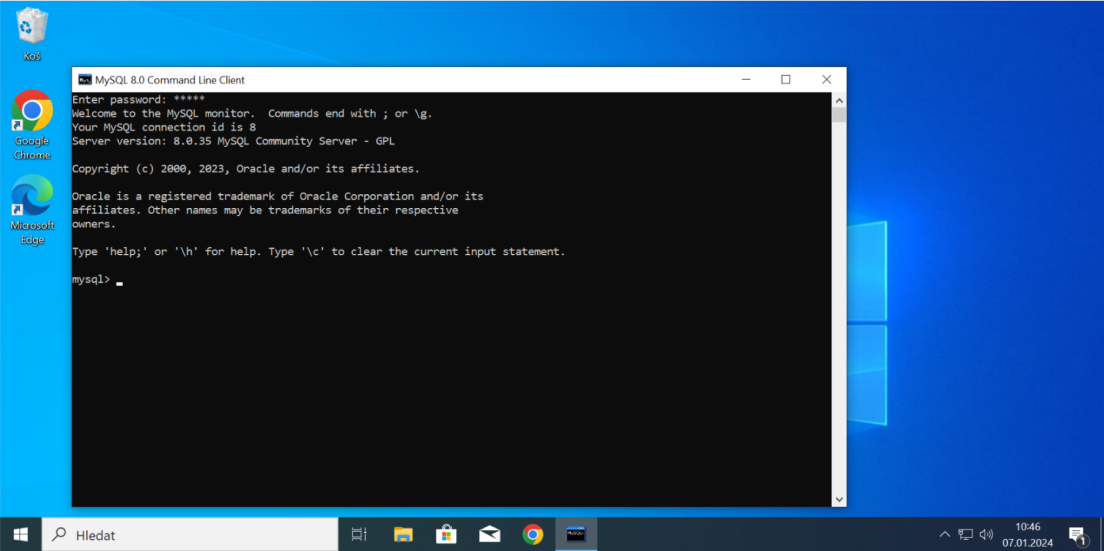
Task: Click the 'Copyright (c) 2000, 2023' line
Action: (x=246, y=169)
